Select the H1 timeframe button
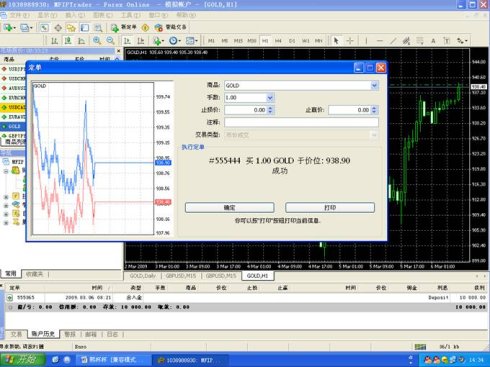The height and width of the screenshot is (367, 490). click(x=265, y=41)
